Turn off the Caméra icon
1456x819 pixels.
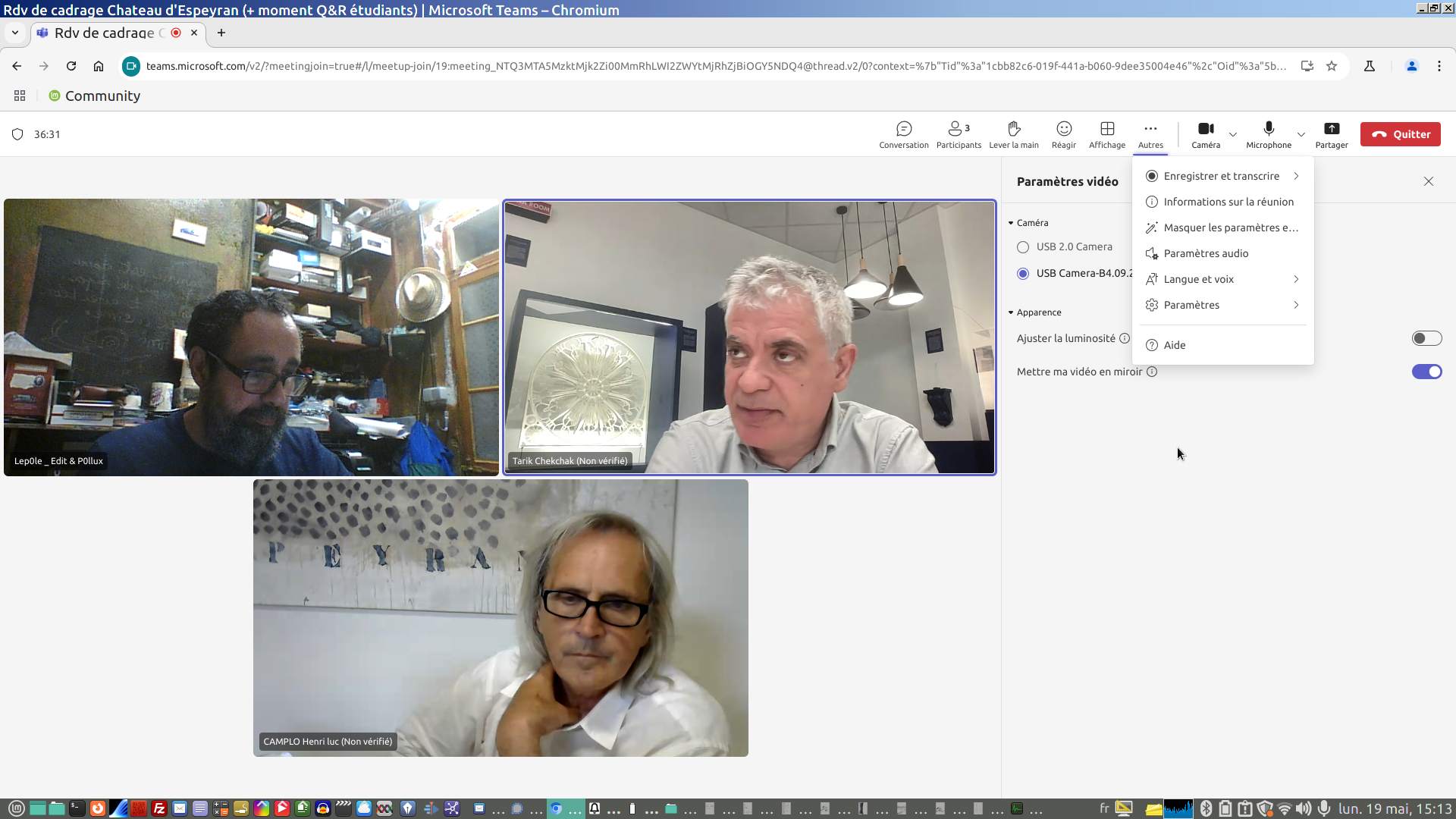point(1205,130)
